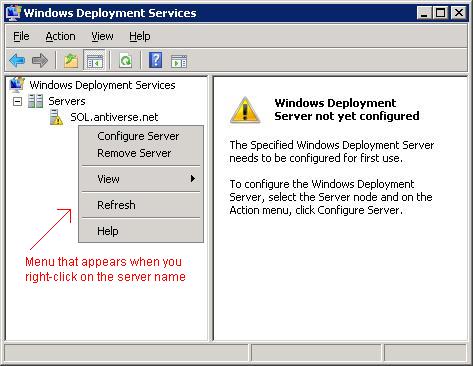473x366 pixels.
Task: Click the title bar application icon
Action: click(x=13, y=13)
